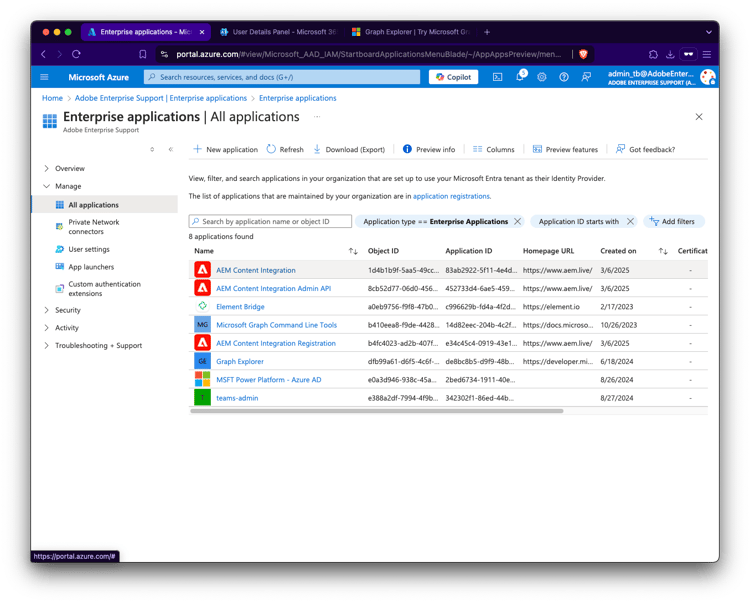The width and height of the screenshot is (750, 603).
Task: Open the Columns chooser
Action: coord(494,149)
